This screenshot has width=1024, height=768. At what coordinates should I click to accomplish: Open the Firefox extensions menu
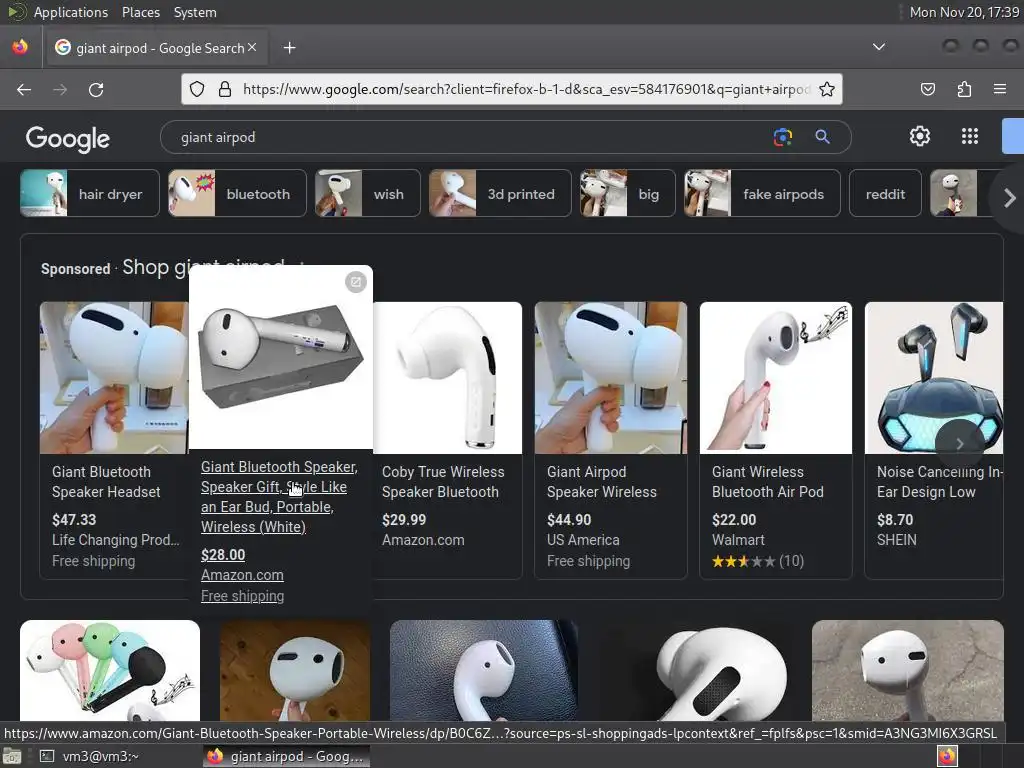point(964,89)
